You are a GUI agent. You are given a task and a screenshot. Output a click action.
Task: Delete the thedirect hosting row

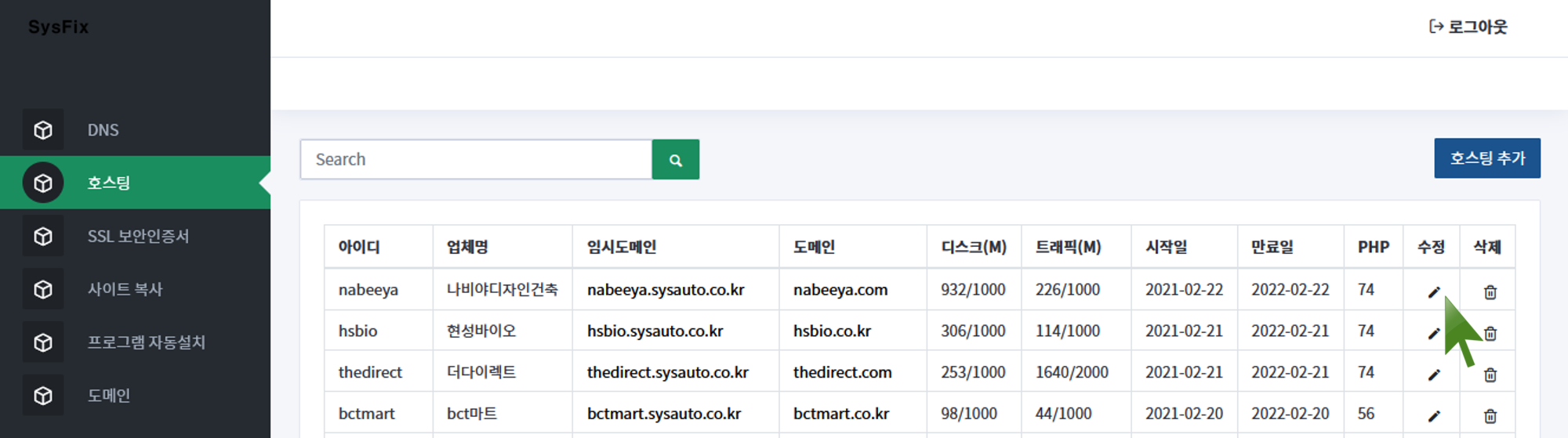(x=1490, y=375)
